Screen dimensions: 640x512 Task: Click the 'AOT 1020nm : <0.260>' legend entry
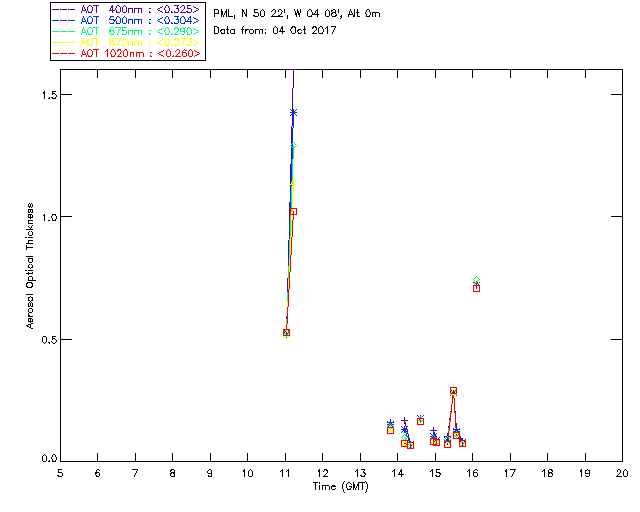point(126,53)
